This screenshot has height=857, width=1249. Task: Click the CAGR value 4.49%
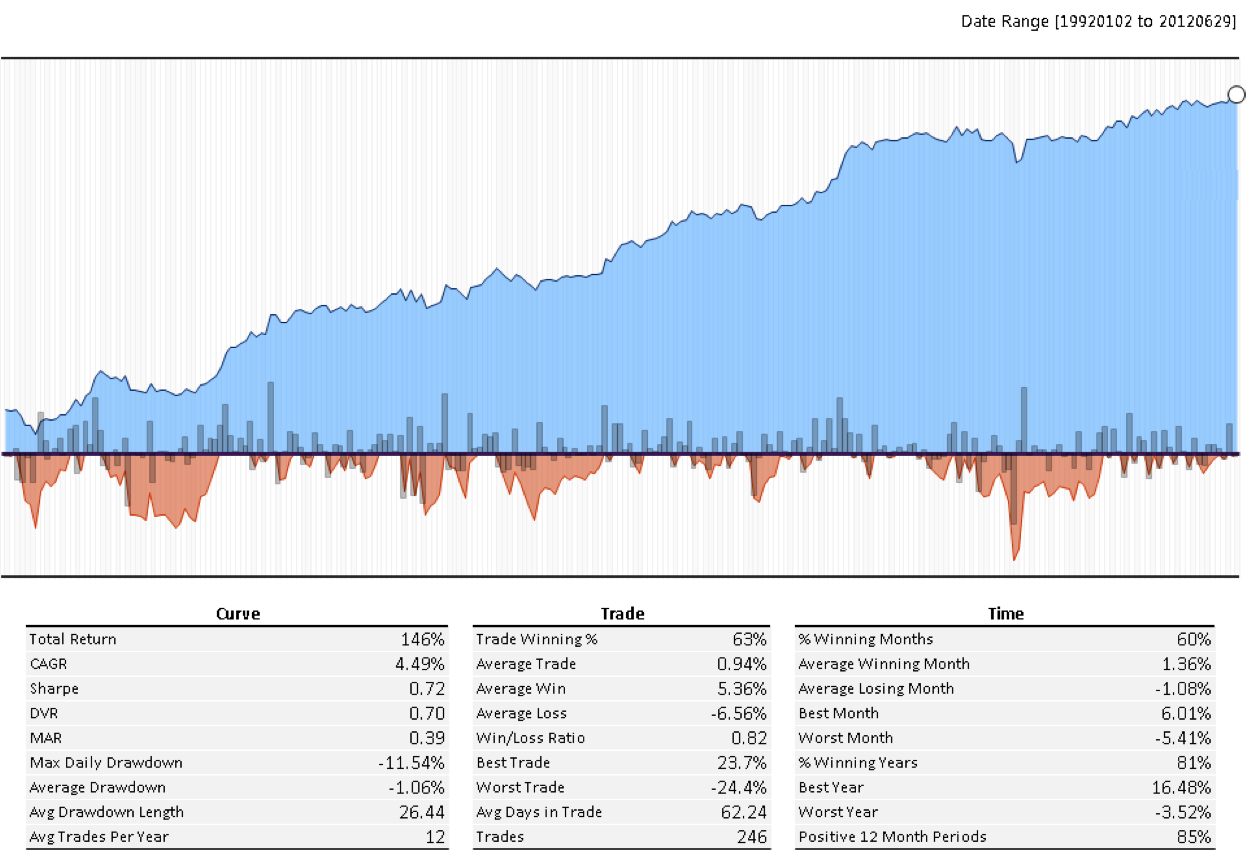pyautogui.click(x=423, y=664)
